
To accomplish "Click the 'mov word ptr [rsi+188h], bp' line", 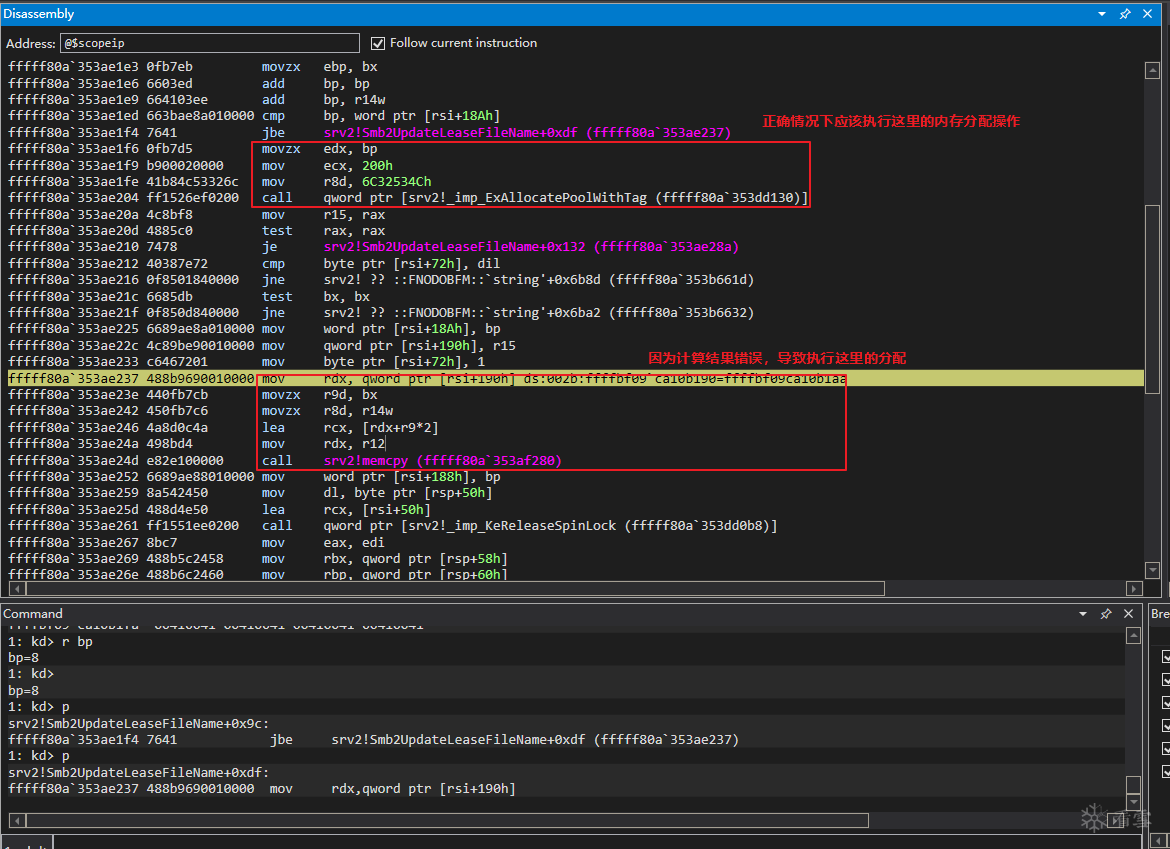I will [x=254, y=477].
